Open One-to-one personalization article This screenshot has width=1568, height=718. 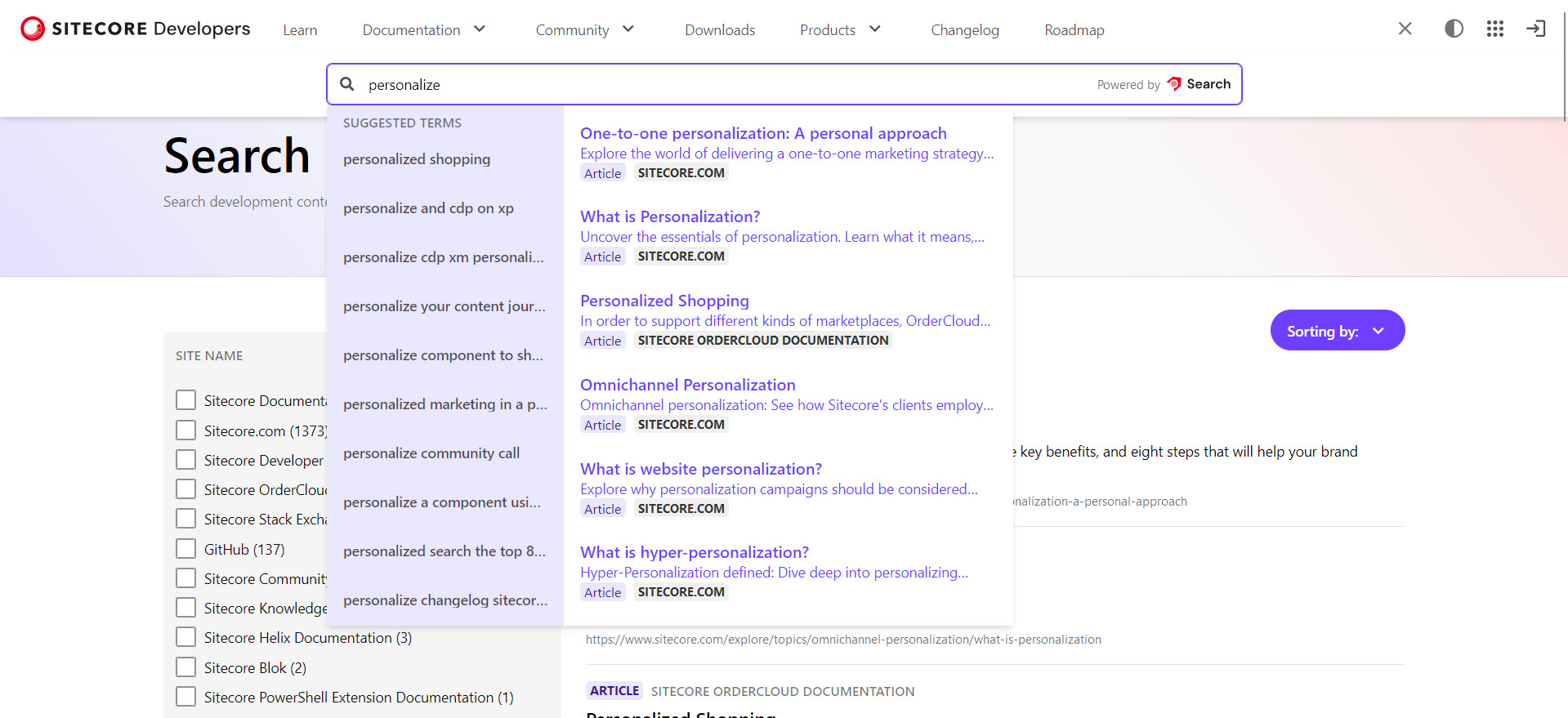point(763,133)
